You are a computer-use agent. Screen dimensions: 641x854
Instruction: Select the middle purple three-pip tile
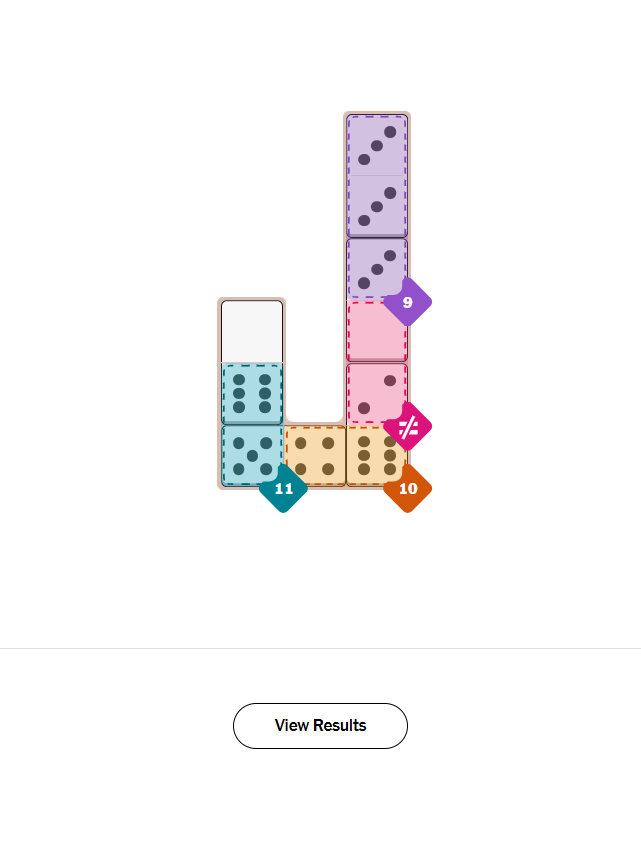[x=377, y=207]
